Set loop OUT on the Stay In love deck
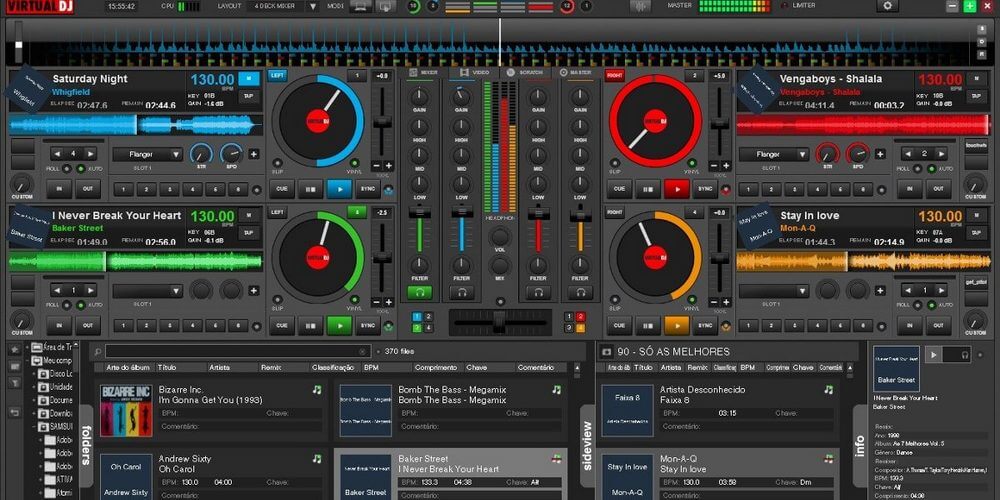Screen dimensions: 1000x500 click(939, 325)
